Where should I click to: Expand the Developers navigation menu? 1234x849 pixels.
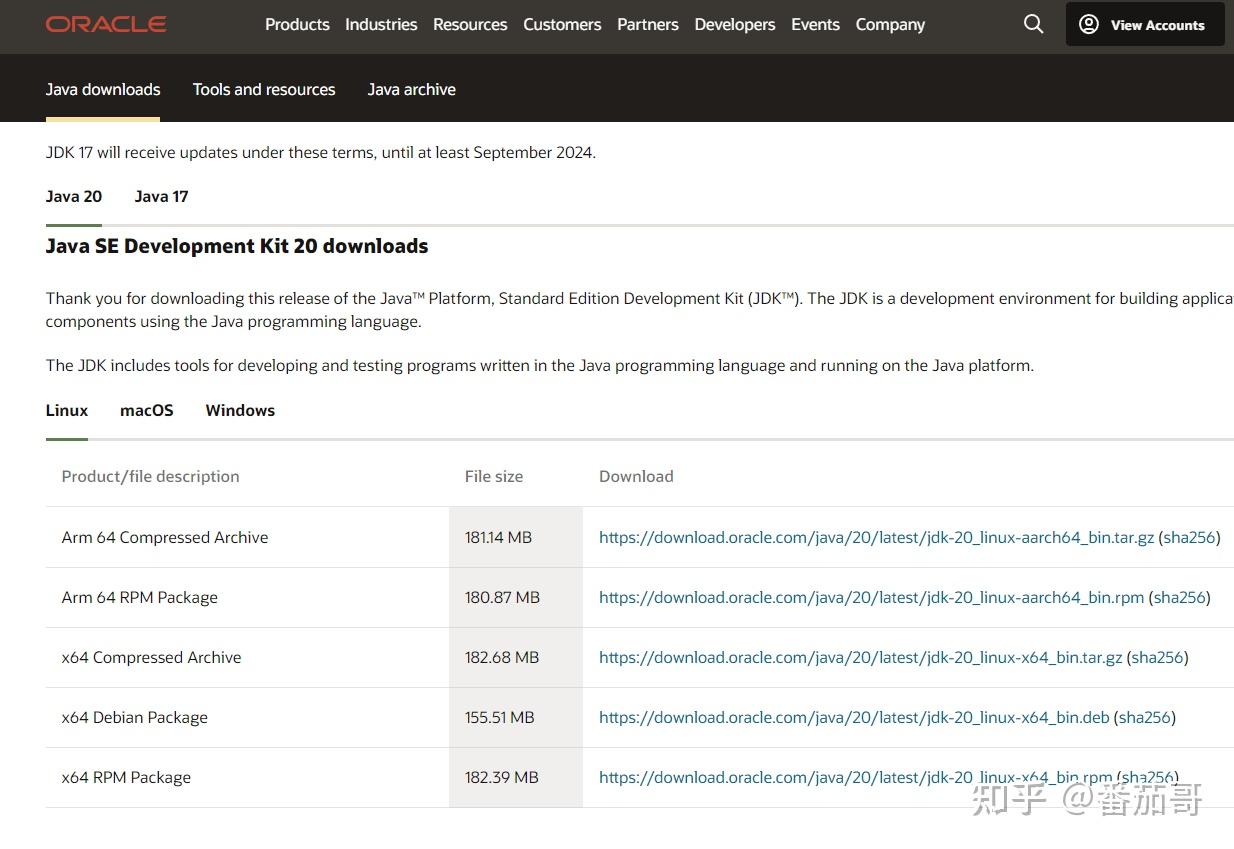click(x=734, y=24)
